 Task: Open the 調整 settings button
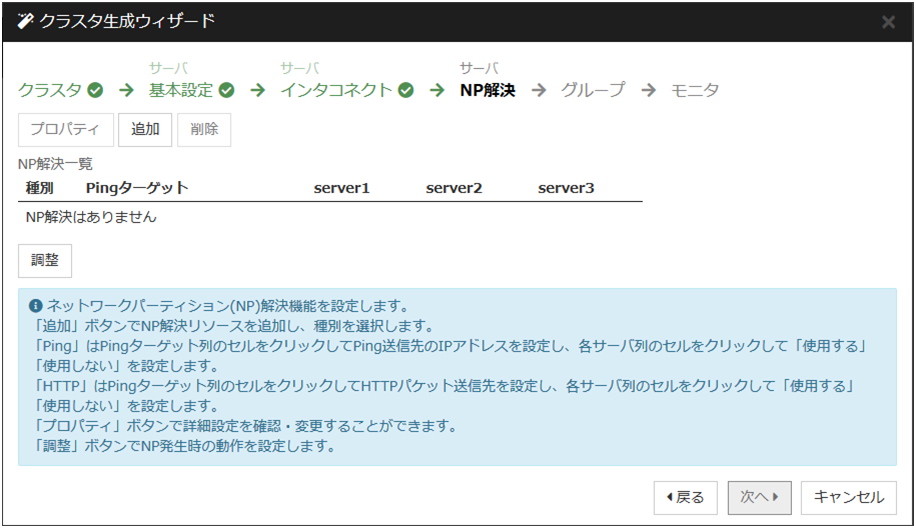coord(45,261)
